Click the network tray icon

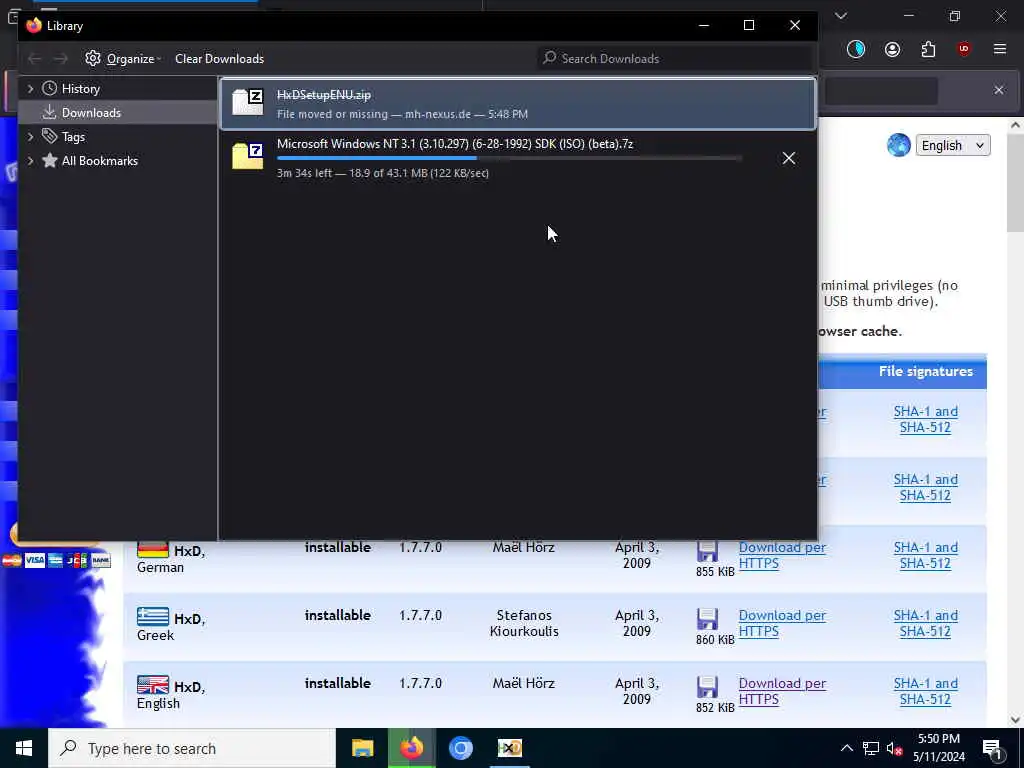click(x=871, y=749)
